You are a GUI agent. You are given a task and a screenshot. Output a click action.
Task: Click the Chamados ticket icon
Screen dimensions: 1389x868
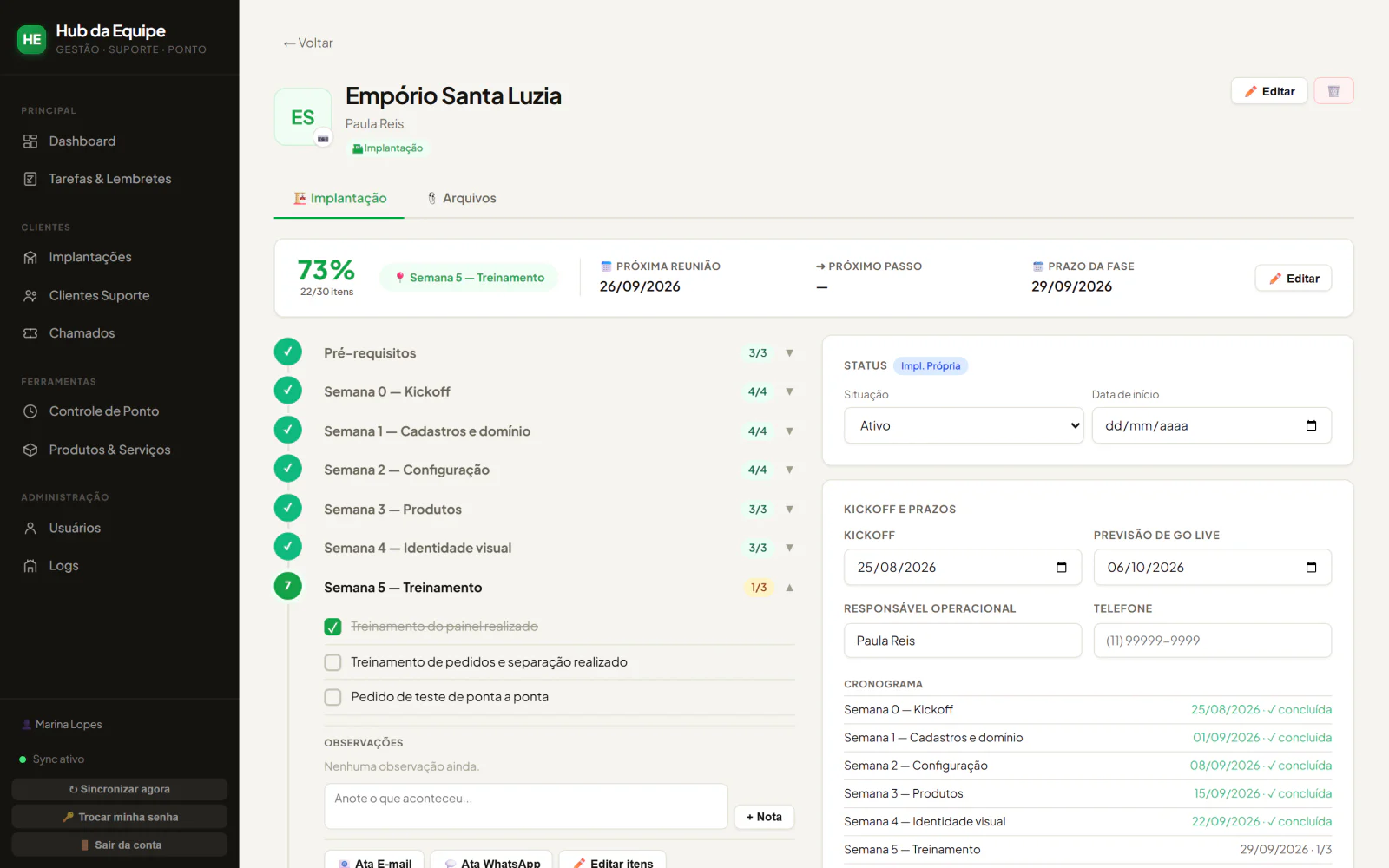click(x=30, y=333)
